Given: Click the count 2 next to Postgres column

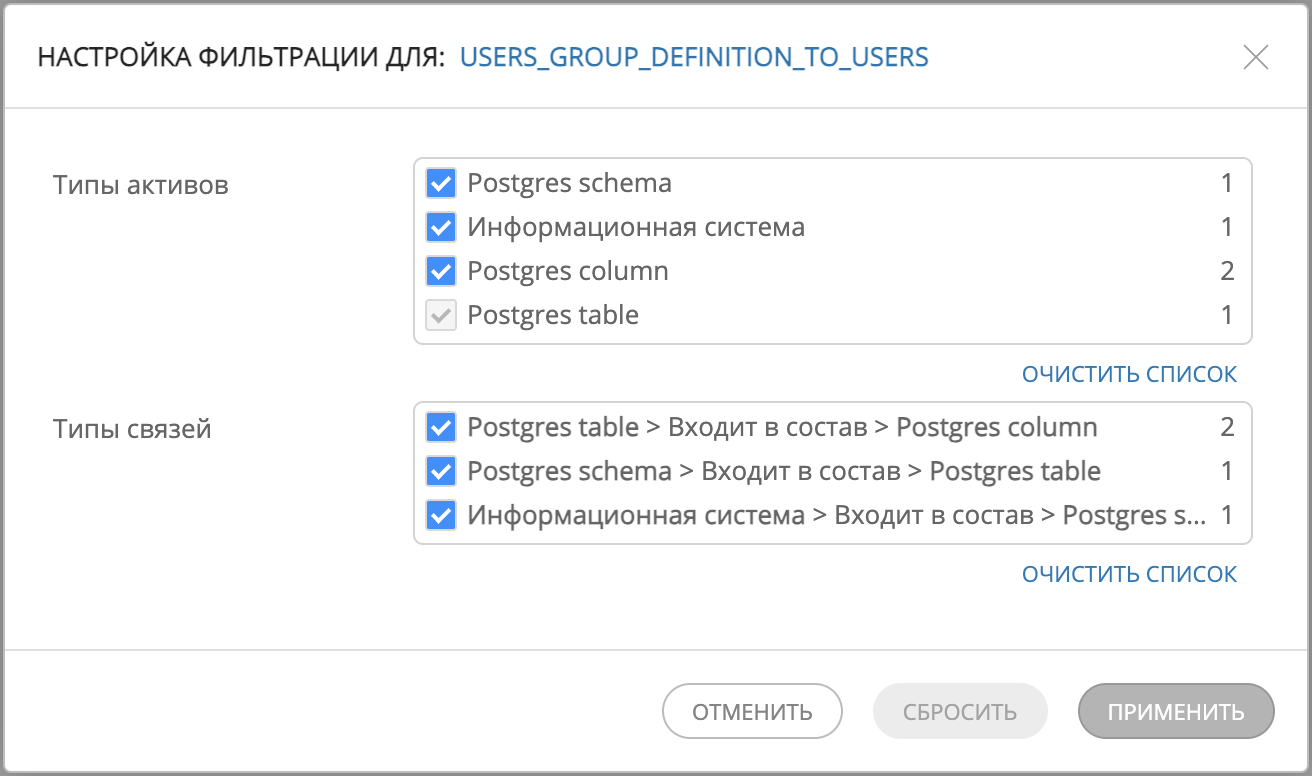Looking at the screenshot, I should click(1226, 271).
